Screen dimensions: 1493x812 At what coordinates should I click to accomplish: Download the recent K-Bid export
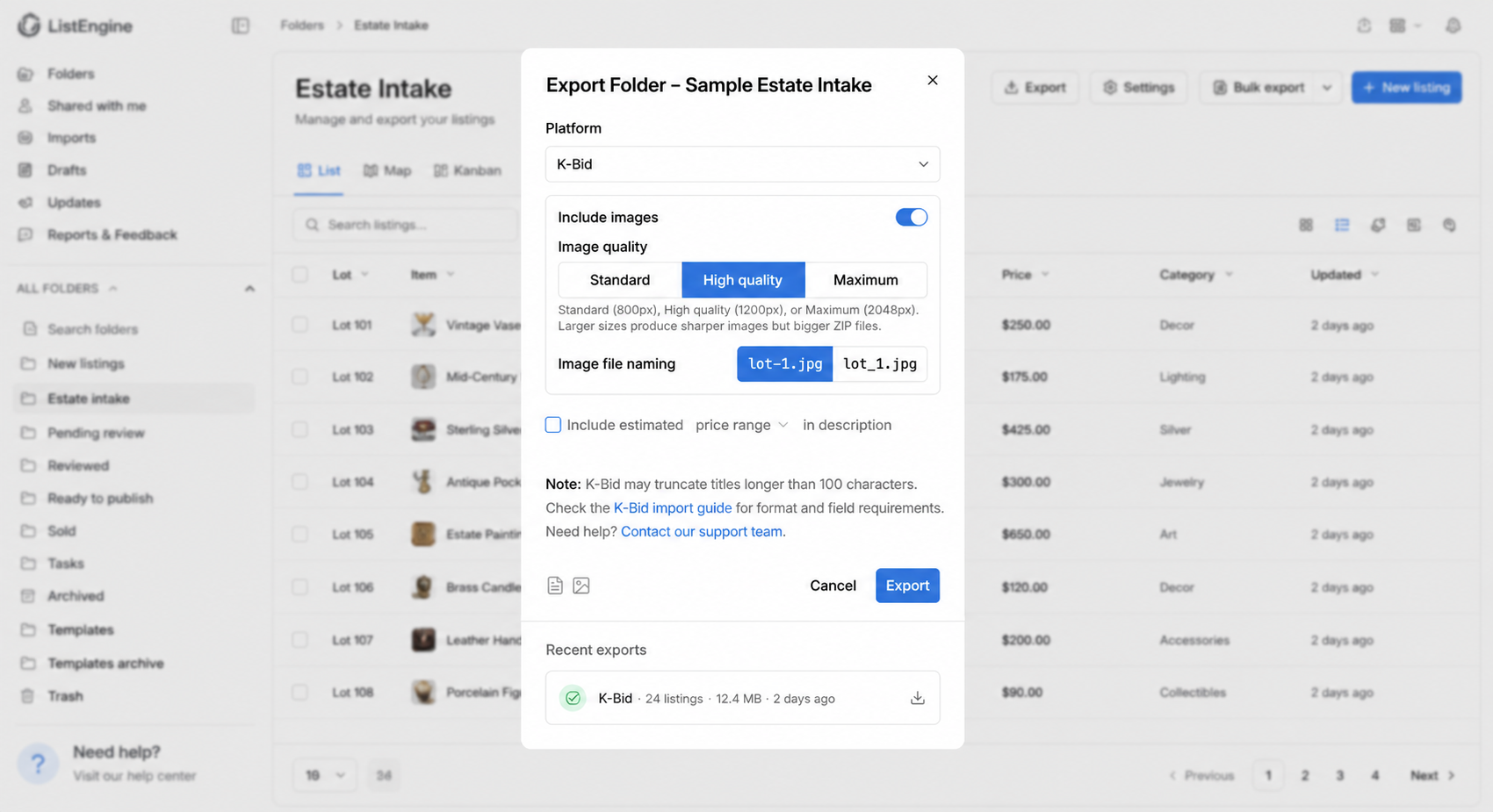point(918,698)
